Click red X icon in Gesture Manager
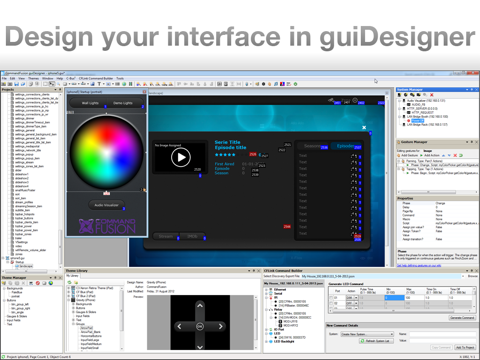480x360 pixels. (455, 155)
